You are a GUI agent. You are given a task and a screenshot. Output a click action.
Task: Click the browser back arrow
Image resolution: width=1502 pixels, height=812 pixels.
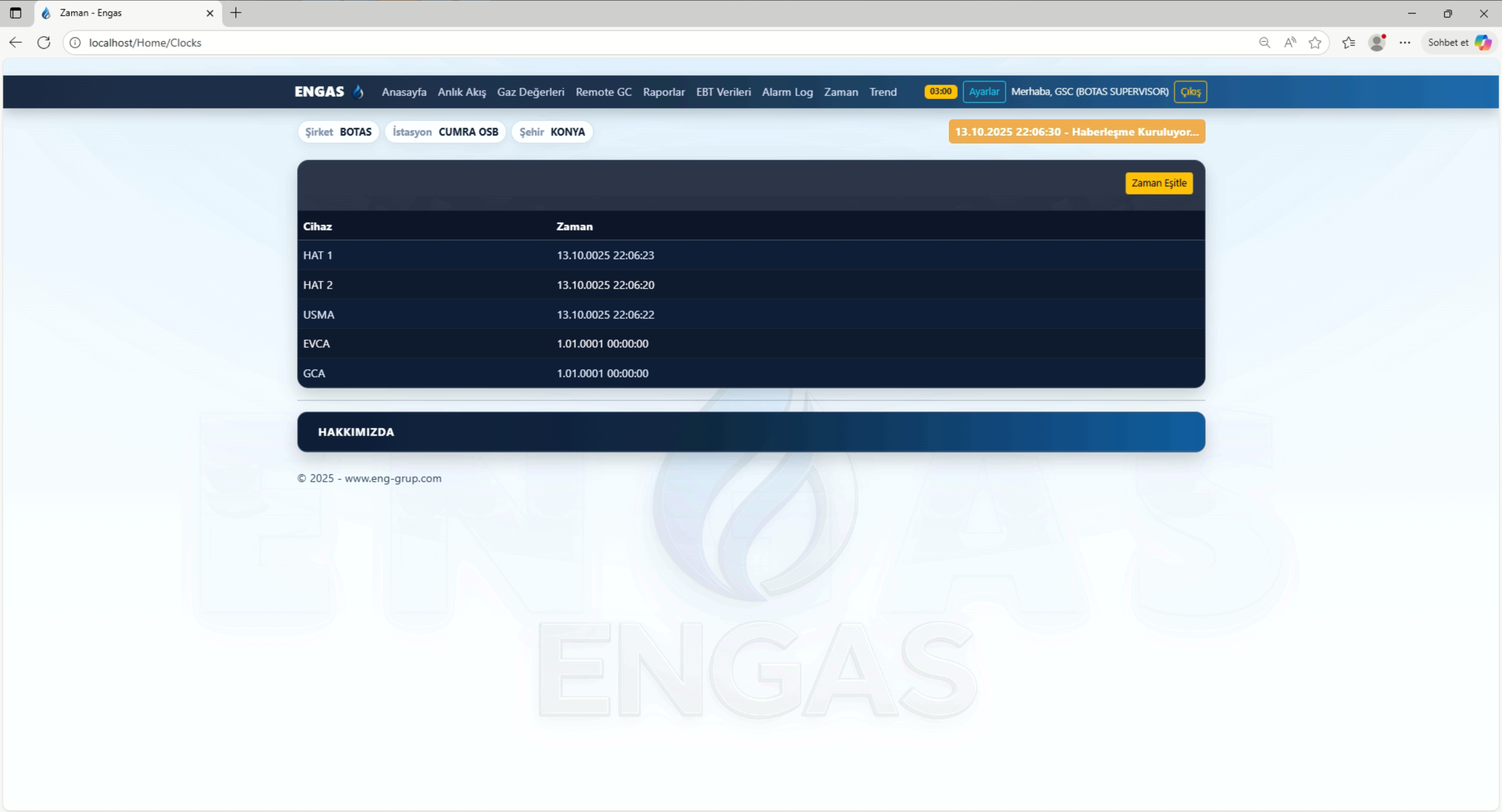click(15, 42)
